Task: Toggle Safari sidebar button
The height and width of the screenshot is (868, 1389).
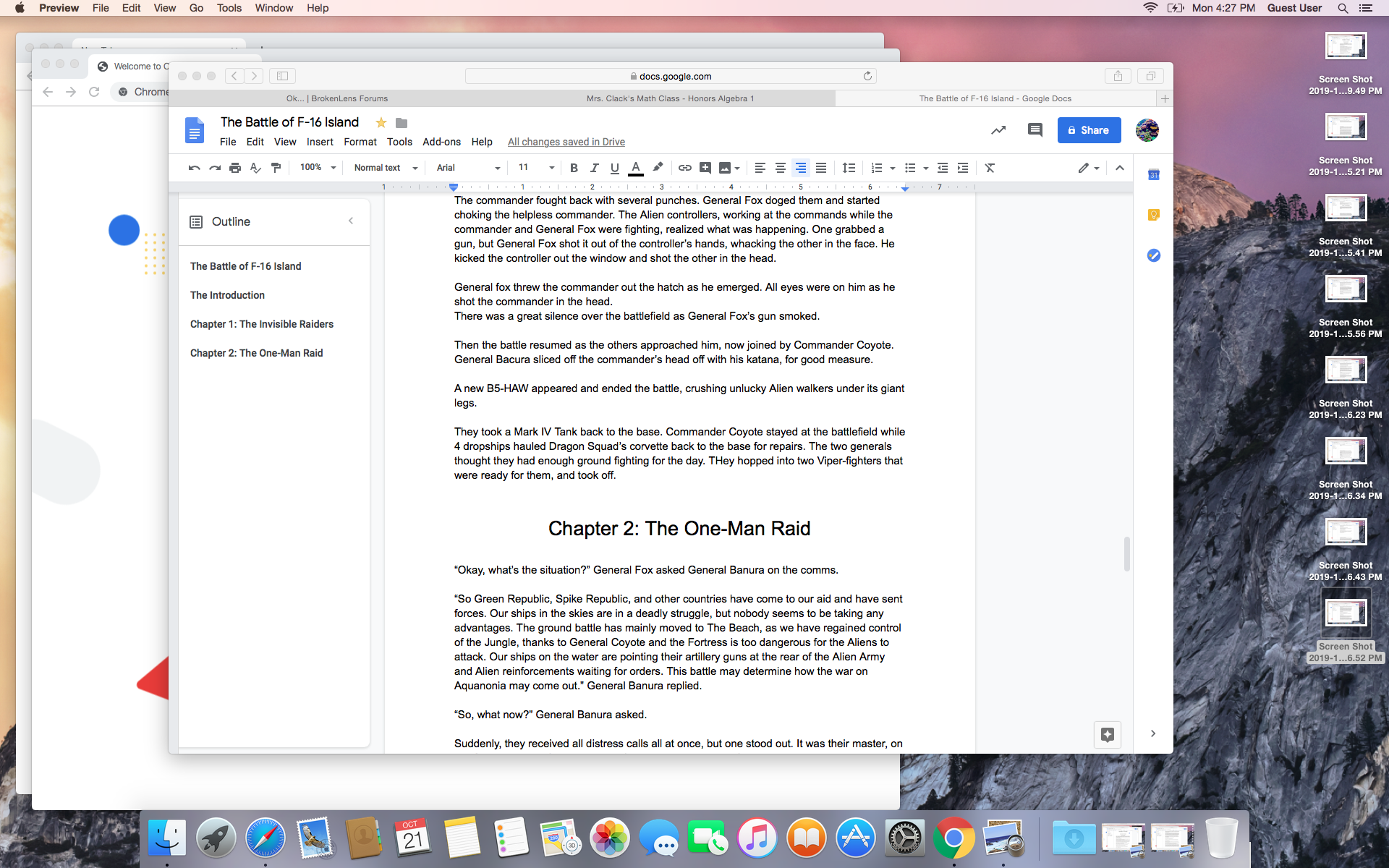Action: 283,76
